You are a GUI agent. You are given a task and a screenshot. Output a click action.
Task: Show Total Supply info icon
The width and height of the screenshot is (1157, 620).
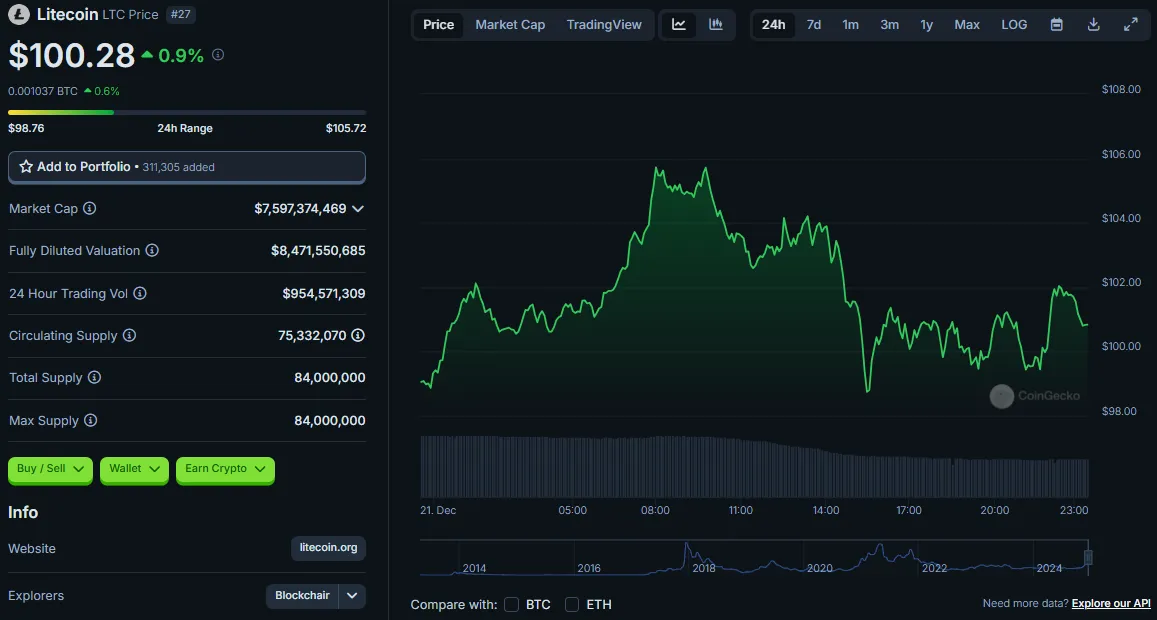(x=94, y=377)
